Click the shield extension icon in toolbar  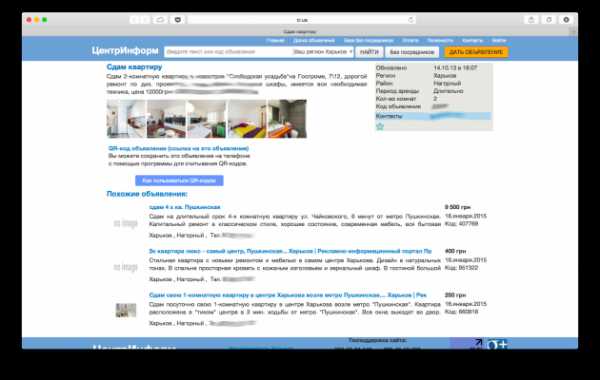click(x=178, y=20)
